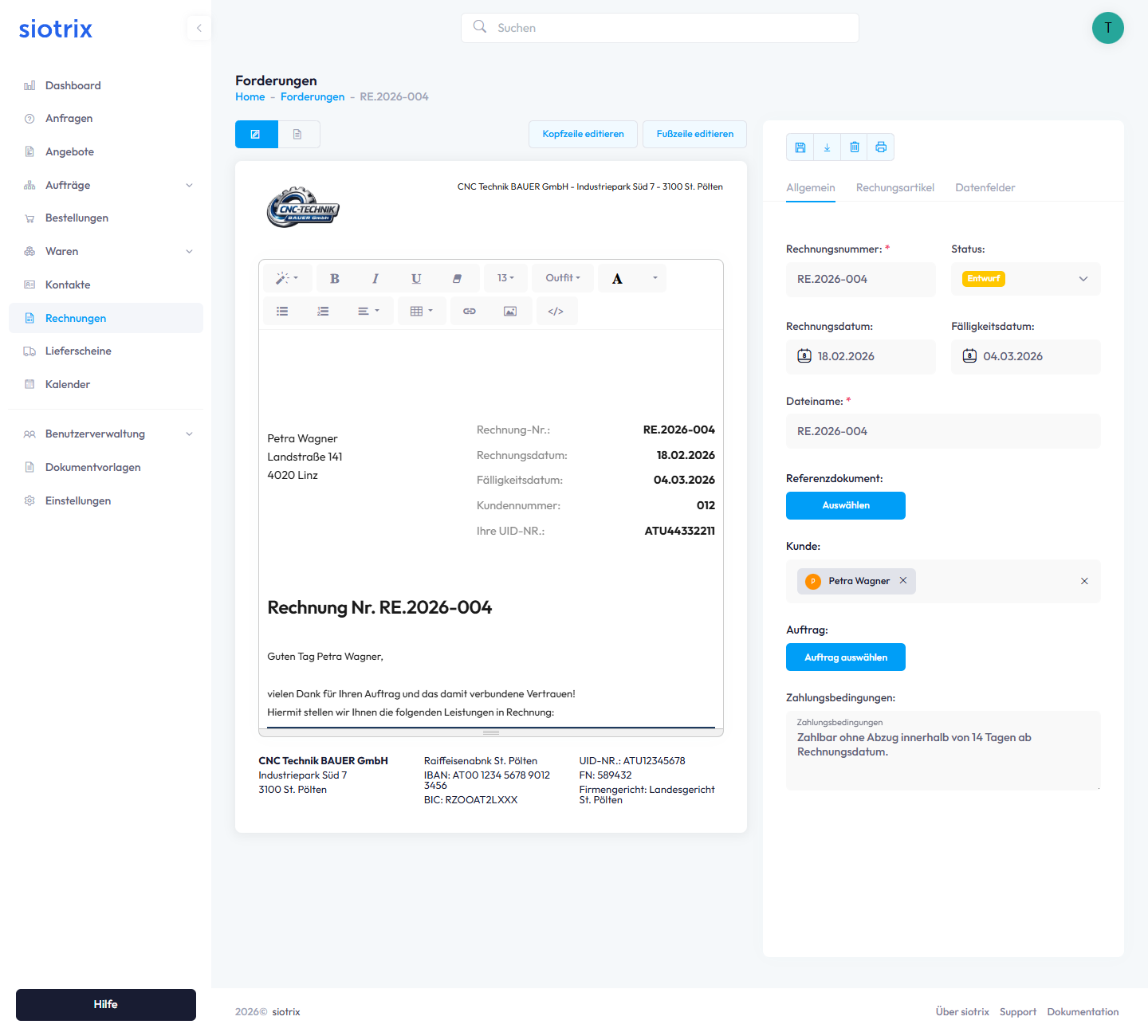Insert a picture into the document

[510, 312]
